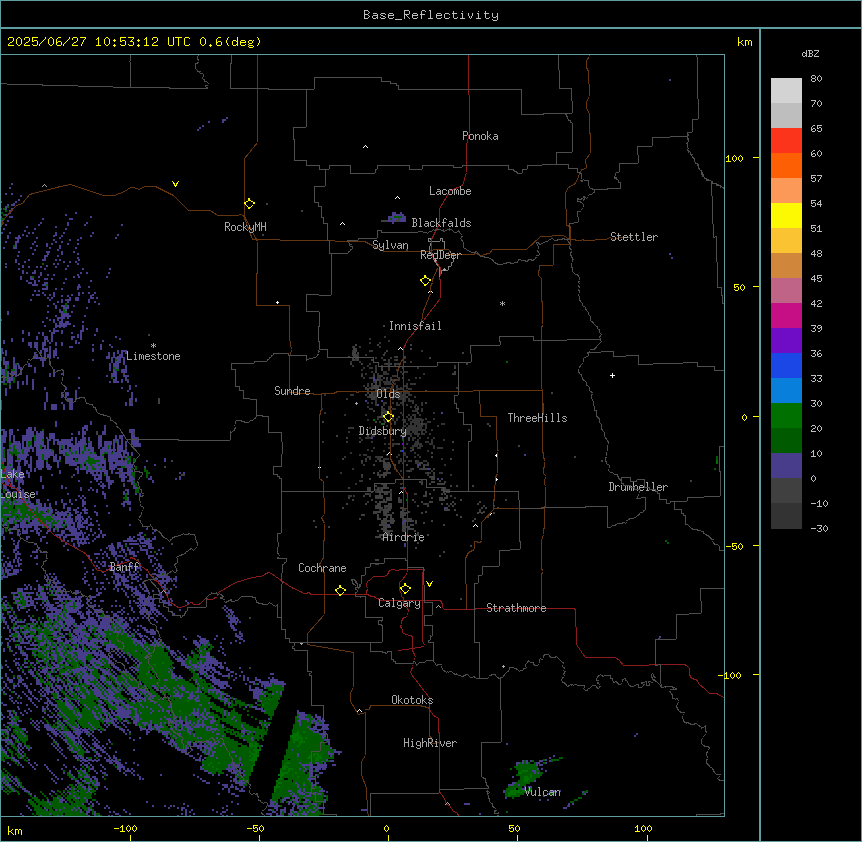Pick the red 65-60 dBZ swatch

[786, 141]
